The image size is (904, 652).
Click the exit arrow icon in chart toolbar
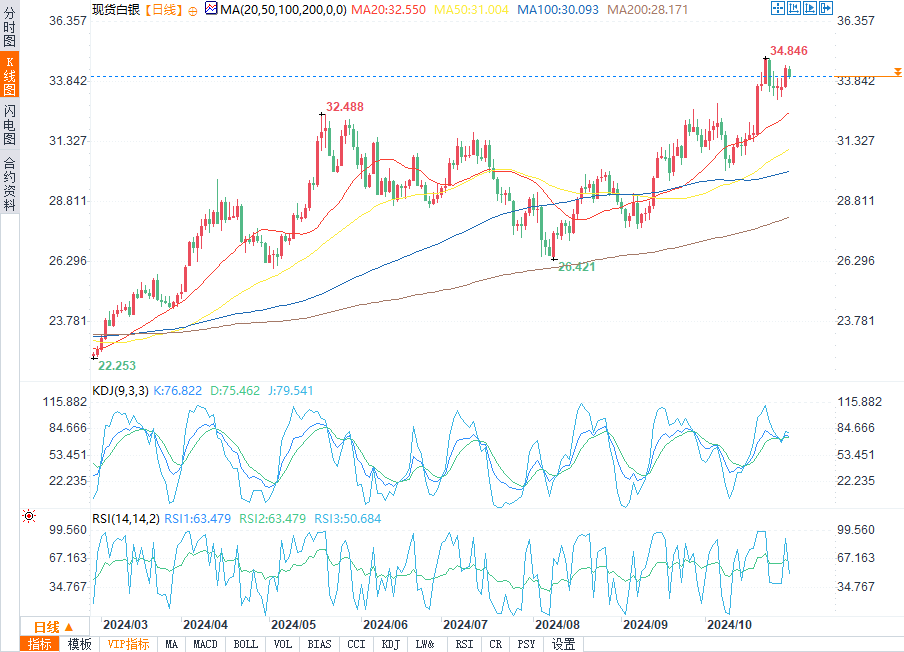[827, 8]
